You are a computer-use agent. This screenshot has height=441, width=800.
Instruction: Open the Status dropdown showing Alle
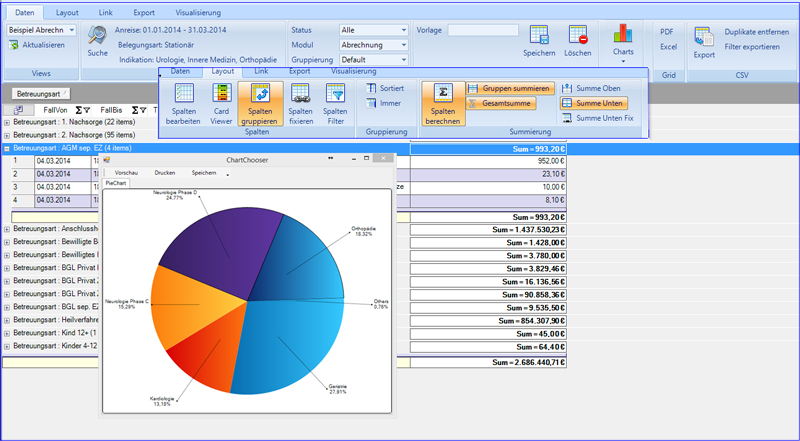(x=404, y=30)
